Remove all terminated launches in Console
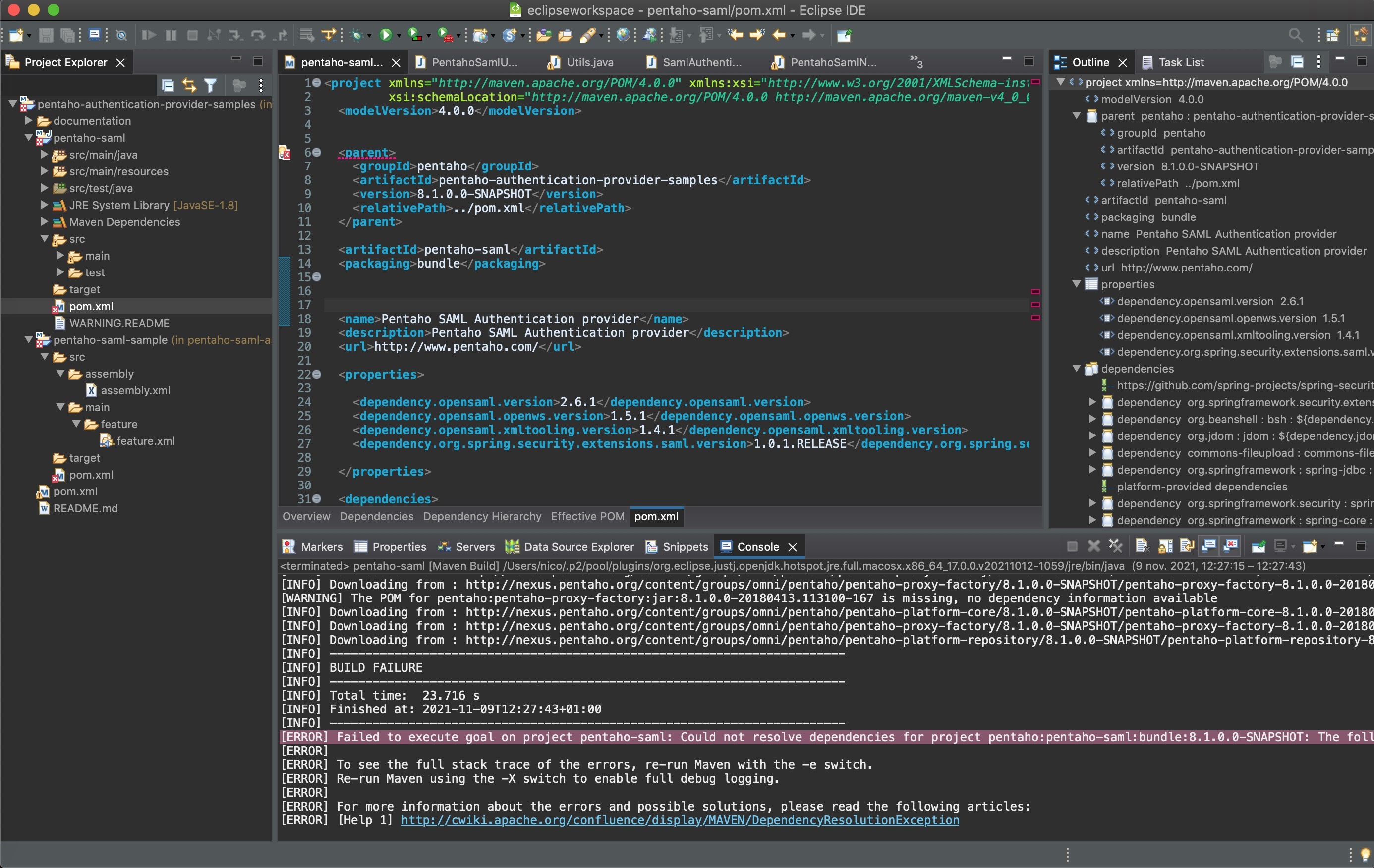The height and width of the screenshot is (868, 1374). coord(1116,546)
